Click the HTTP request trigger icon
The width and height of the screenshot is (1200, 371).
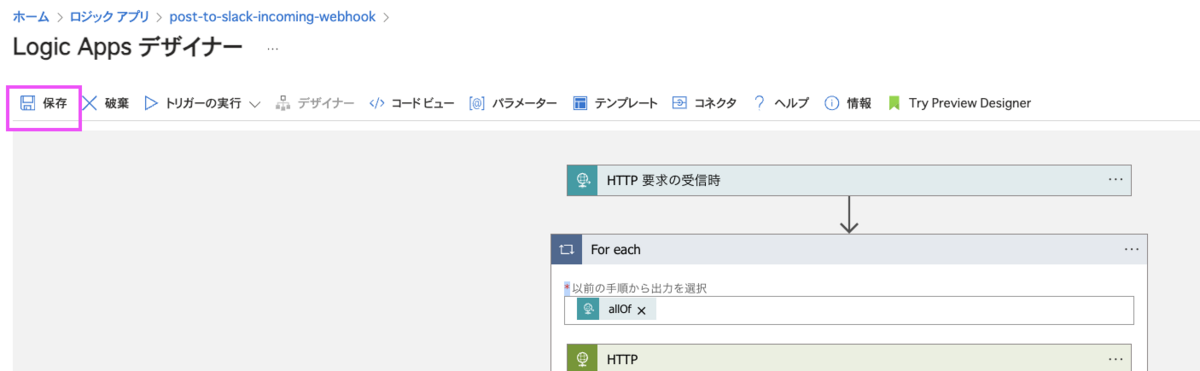click(x=582, y=181)
